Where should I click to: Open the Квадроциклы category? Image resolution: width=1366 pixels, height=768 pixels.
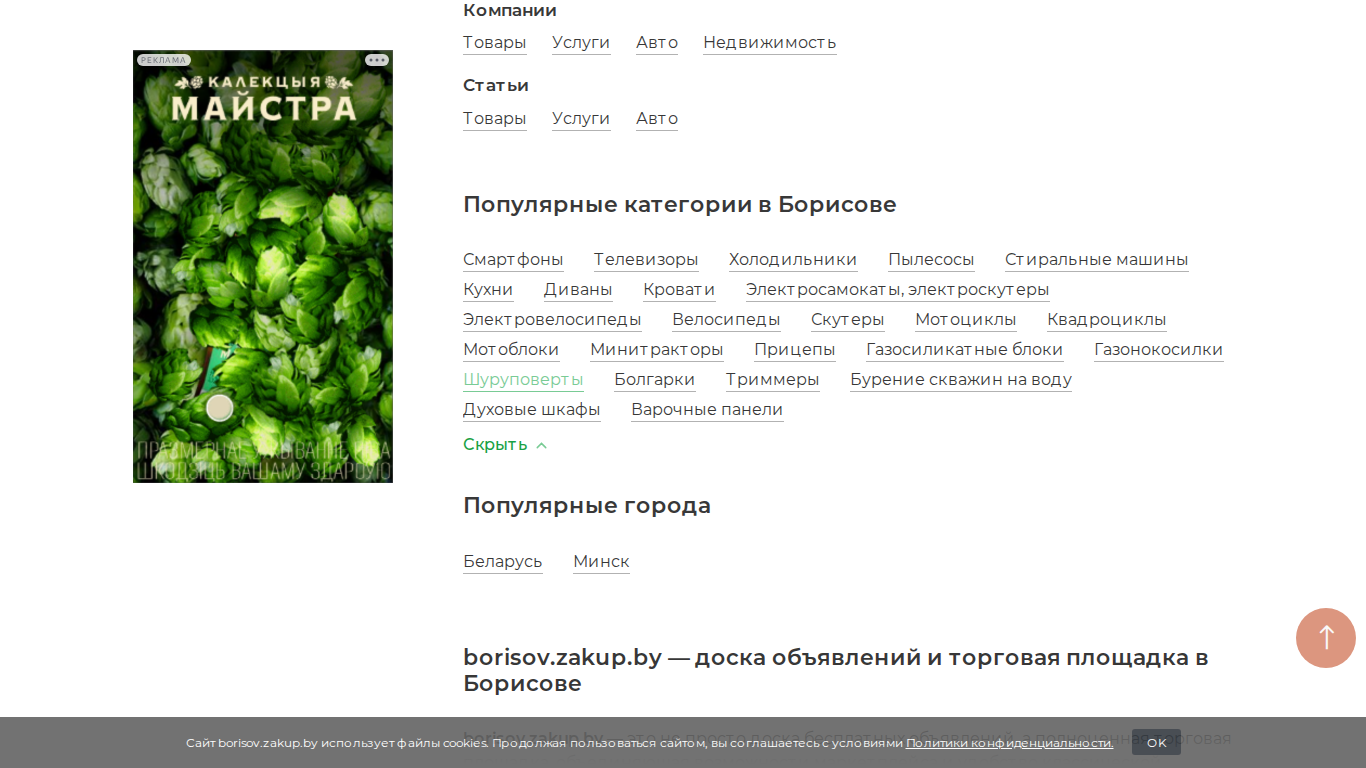(x=1107, y=320)
